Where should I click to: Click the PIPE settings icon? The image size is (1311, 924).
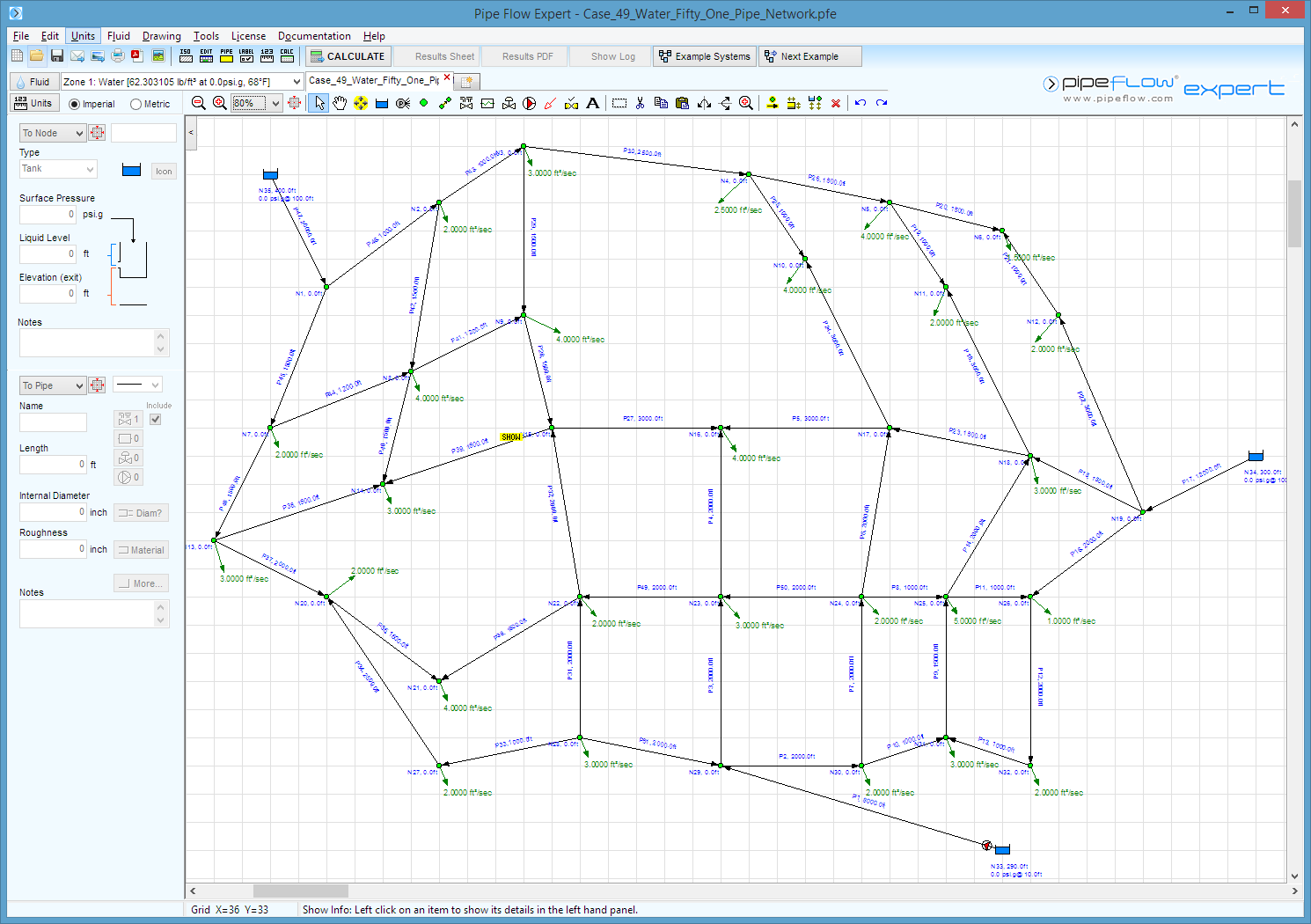226,55
